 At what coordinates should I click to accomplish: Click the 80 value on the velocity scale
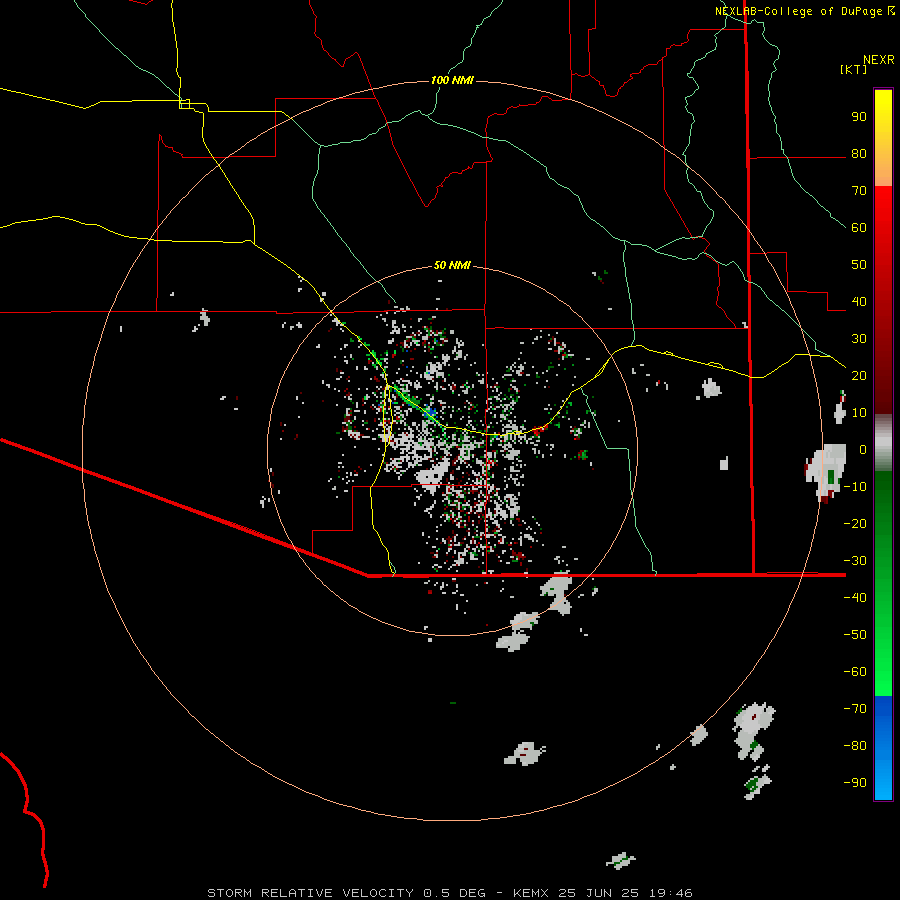tap(859, 154)
